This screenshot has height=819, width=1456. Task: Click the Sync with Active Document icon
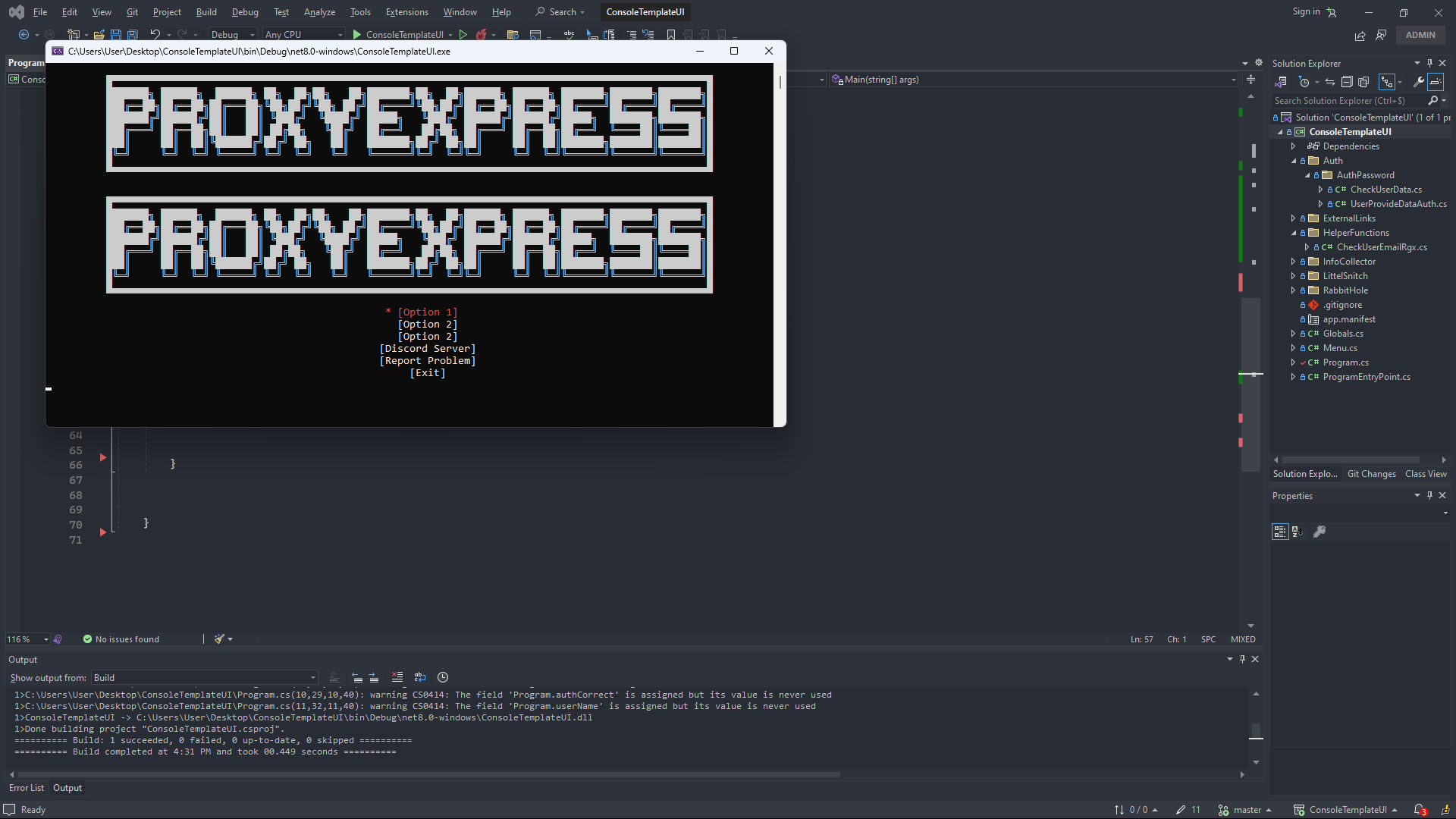[x=1329, y=82]
